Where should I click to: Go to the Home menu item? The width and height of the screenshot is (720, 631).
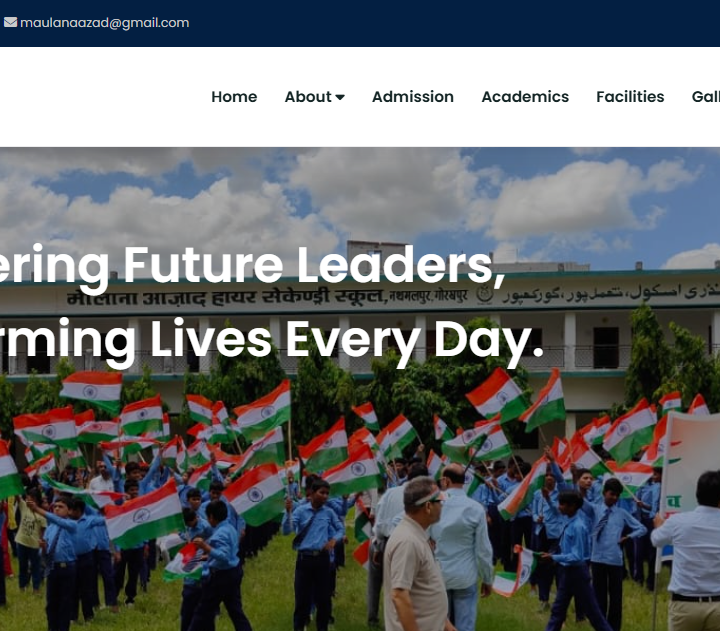[x=234, y=97]
